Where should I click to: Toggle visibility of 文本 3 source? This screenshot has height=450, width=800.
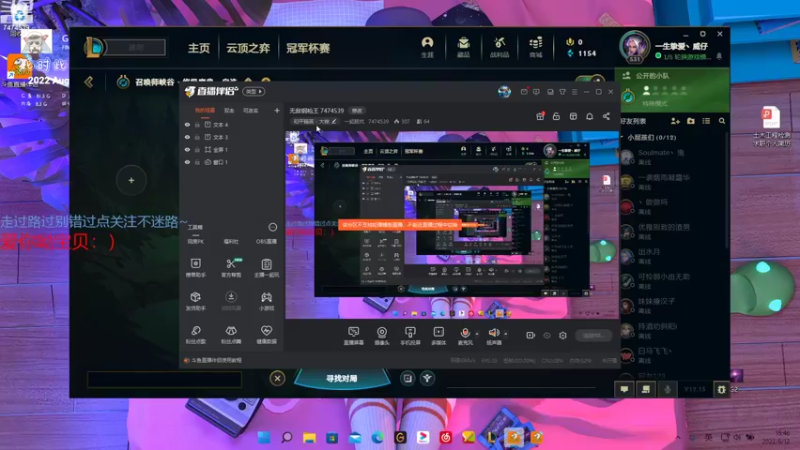(187, 137)
